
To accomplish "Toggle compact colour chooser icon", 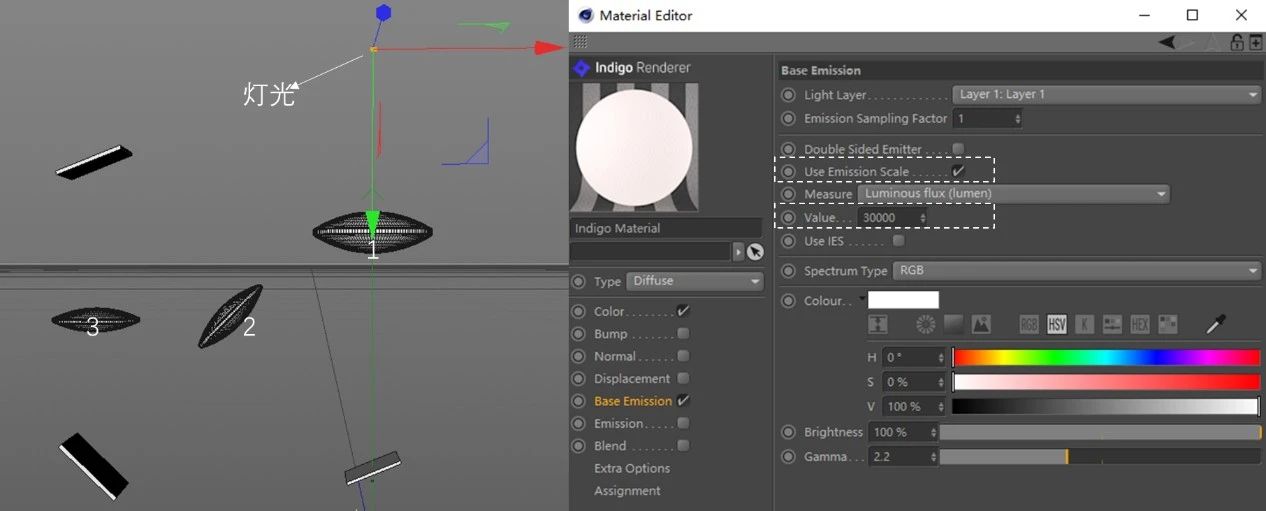I will pos(878,324).
